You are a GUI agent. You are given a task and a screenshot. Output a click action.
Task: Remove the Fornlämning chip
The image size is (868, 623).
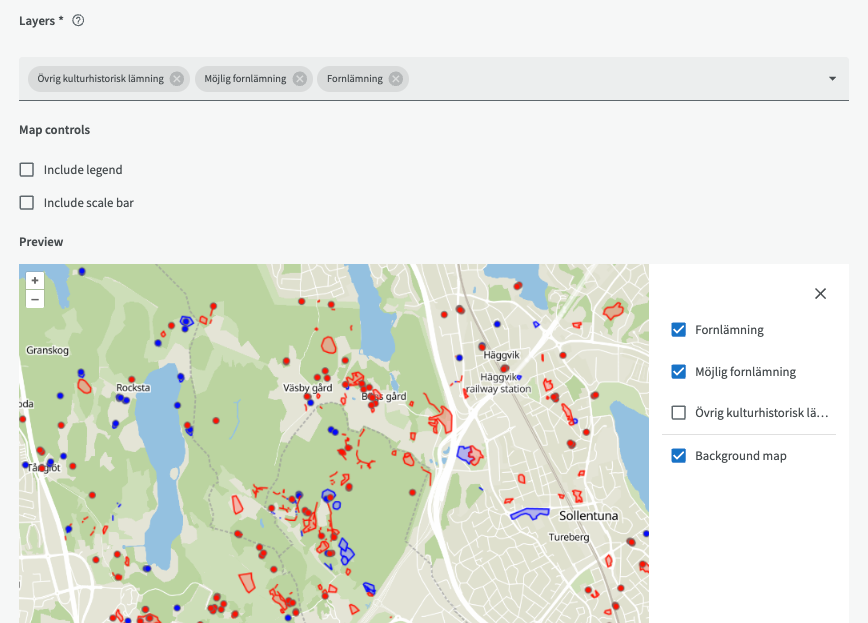(395, 79)
